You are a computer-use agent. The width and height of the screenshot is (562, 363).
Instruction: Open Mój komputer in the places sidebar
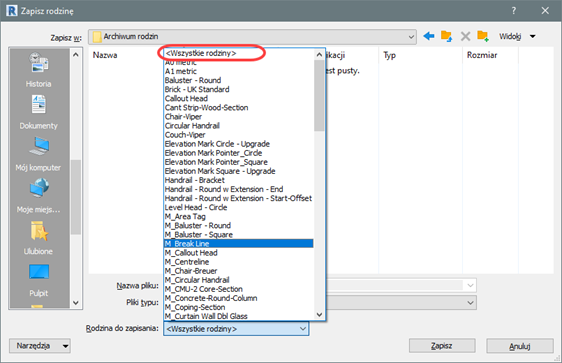point(39,153)
